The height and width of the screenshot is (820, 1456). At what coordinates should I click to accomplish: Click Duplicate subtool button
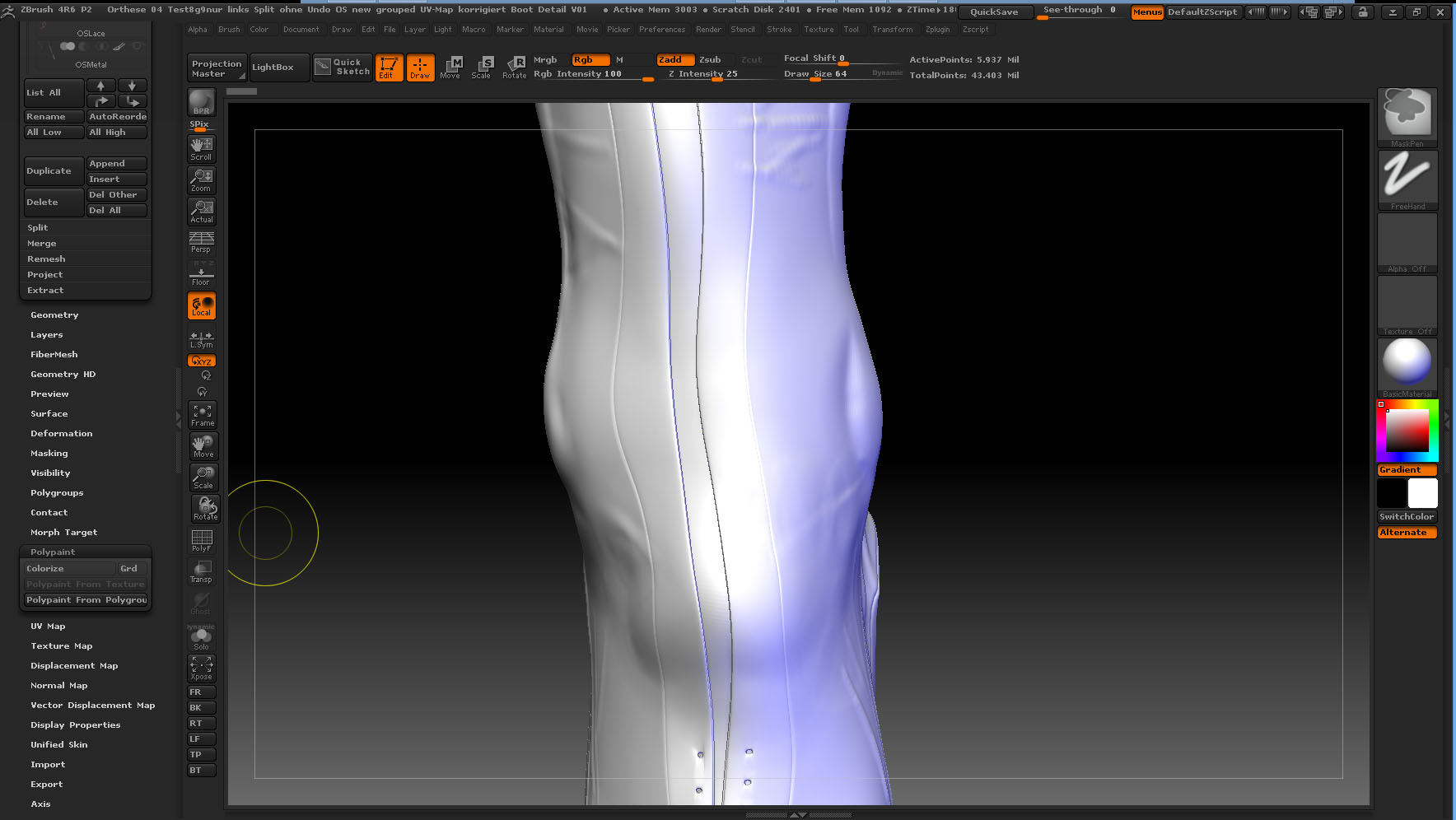tap(54, 171)
